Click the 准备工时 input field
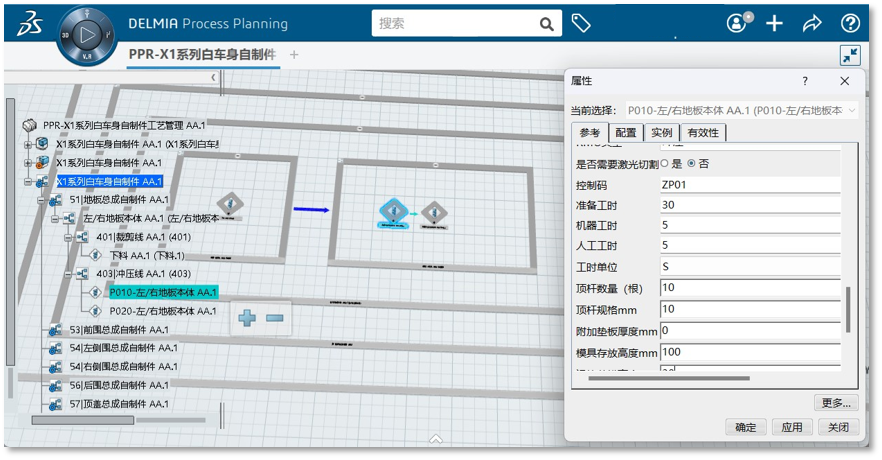882x460 pixels. coord(750,205)
